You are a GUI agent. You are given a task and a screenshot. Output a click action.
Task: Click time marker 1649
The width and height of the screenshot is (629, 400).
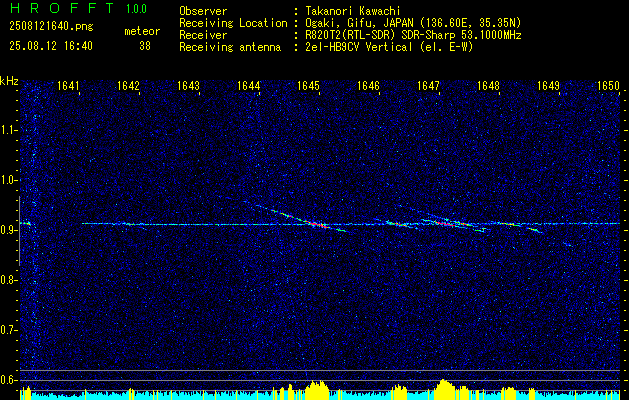(548, 85)
